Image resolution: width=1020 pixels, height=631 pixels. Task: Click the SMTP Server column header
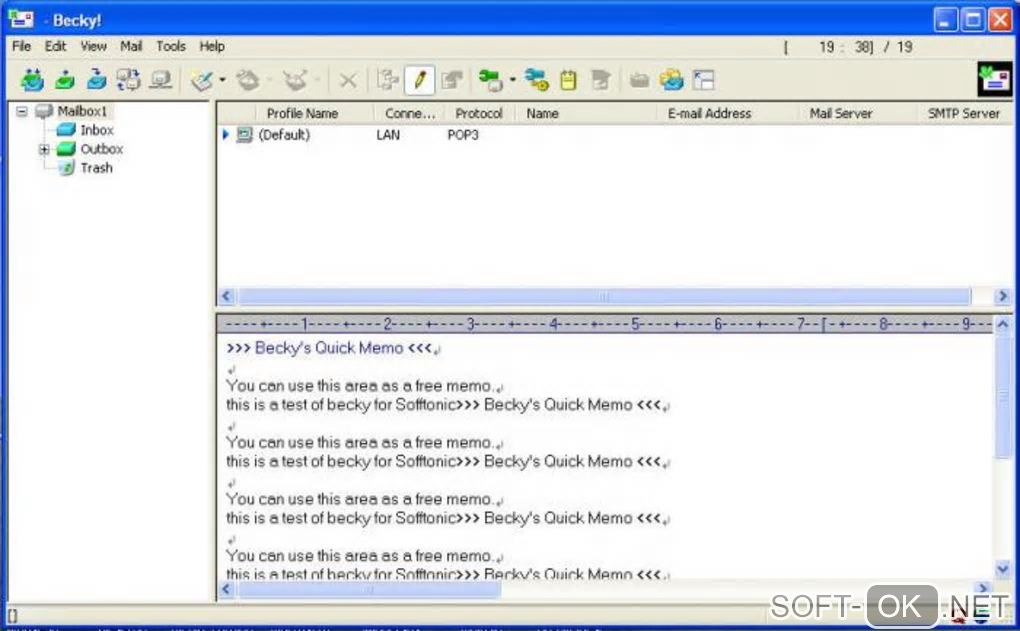click(x=963, y=113)
